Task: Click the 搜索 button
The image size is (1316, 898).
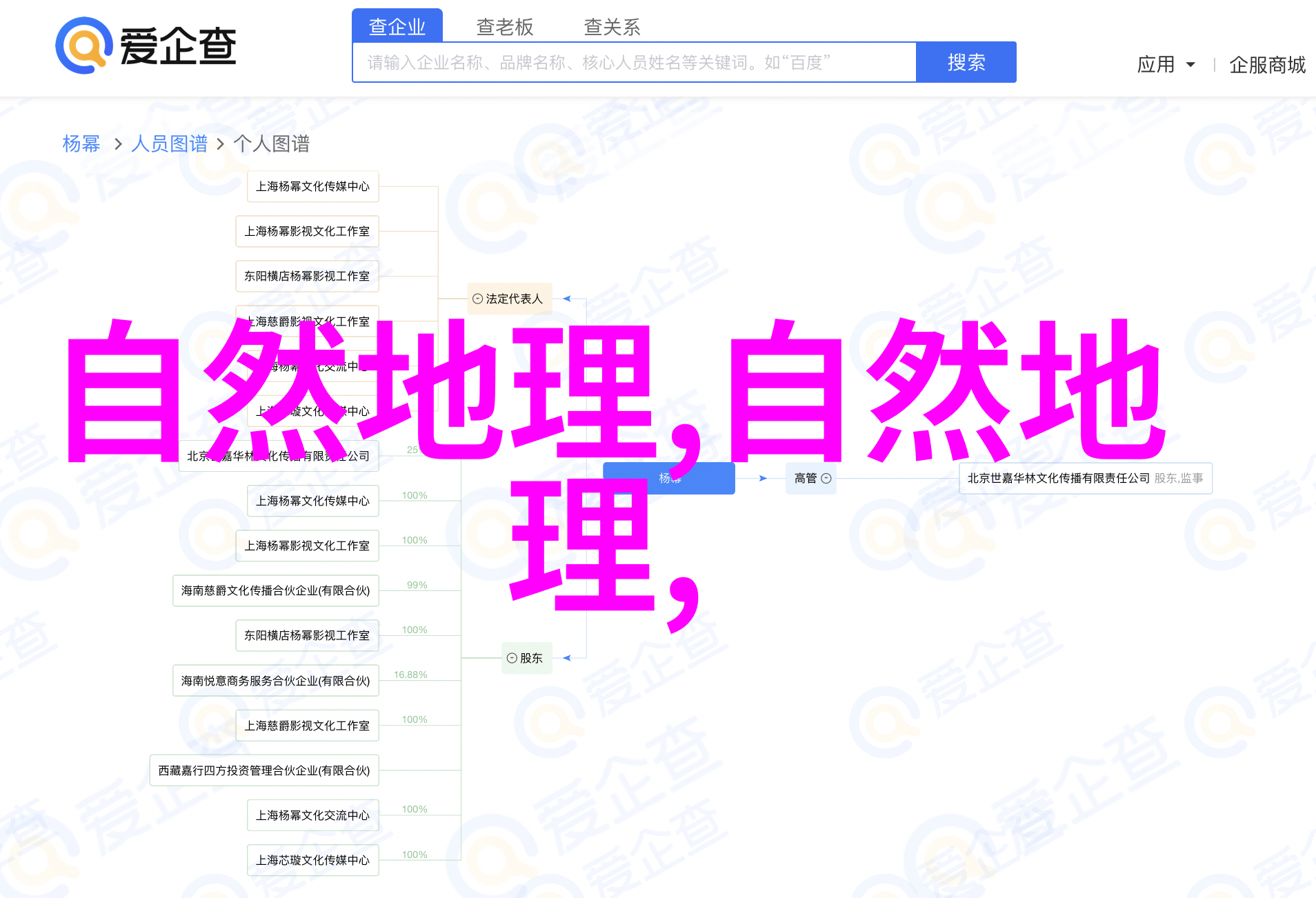Action: [x=966, y=63]
